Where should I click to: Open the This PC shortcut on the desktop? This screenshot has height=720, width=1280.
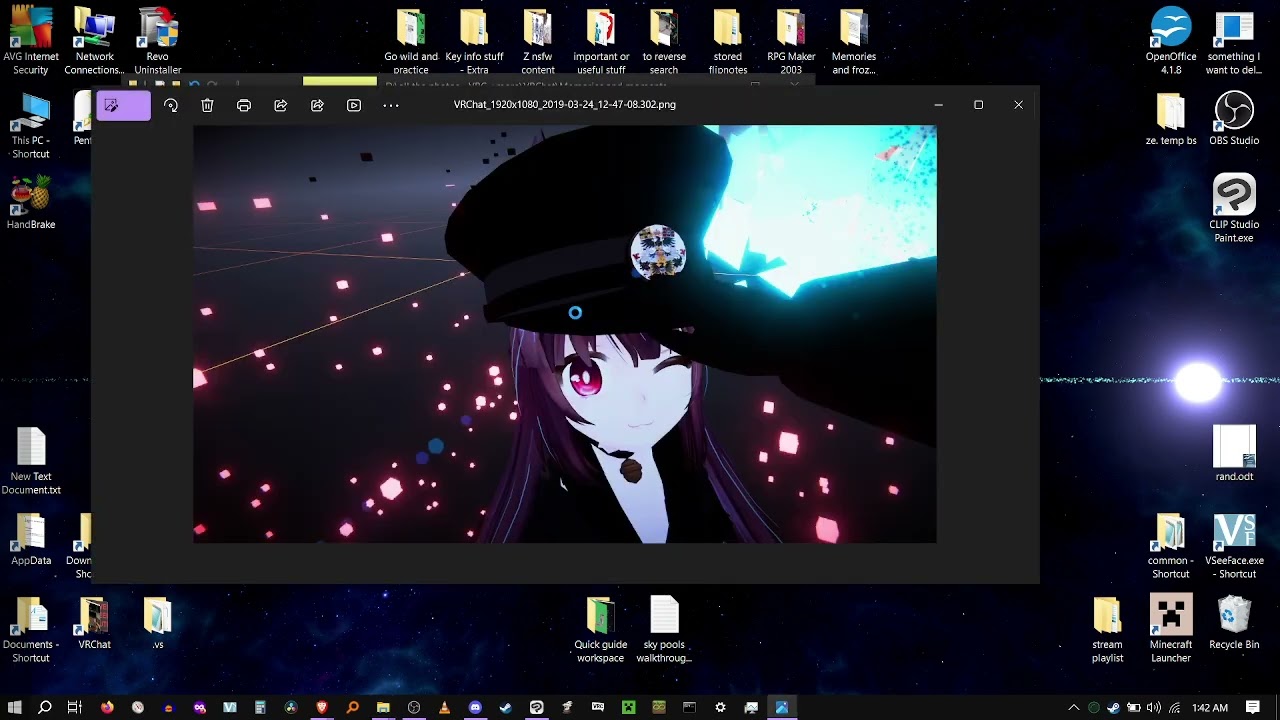(31, 126)
